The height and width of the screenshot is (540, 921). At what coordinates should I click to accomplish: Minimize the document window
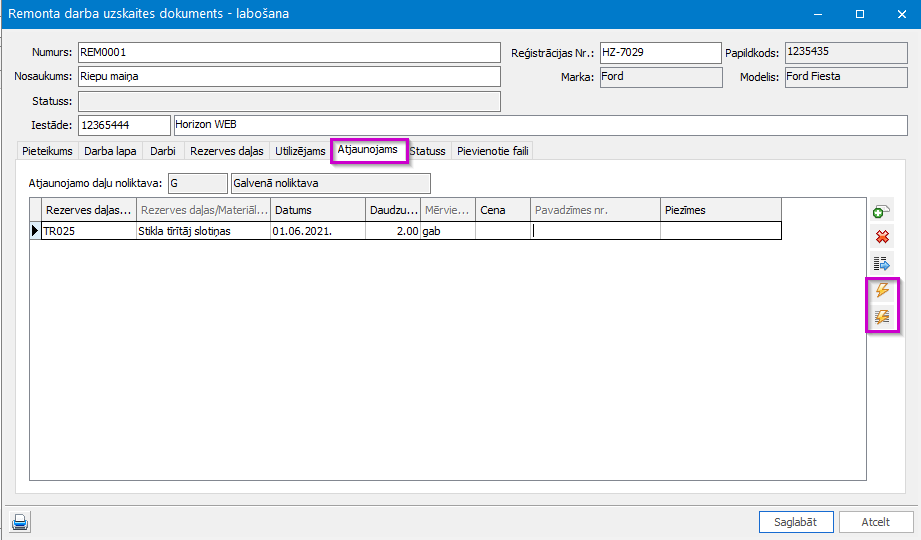818,14
